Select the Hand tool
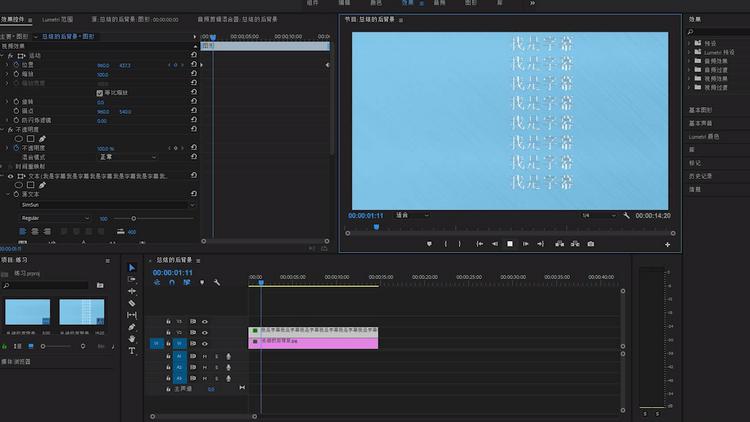Screen dimensions: 750x422 (x=132, y=339)
